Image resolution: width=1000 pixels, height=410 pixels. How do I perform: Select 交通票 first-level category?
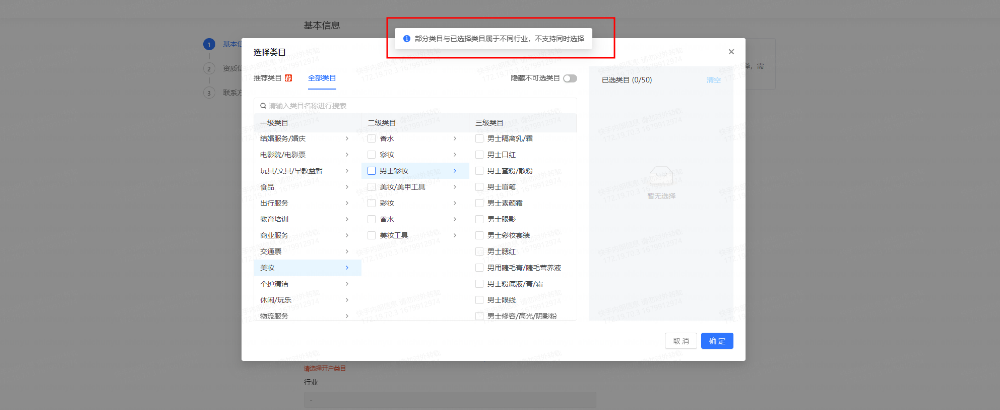(x=307, y=251)
